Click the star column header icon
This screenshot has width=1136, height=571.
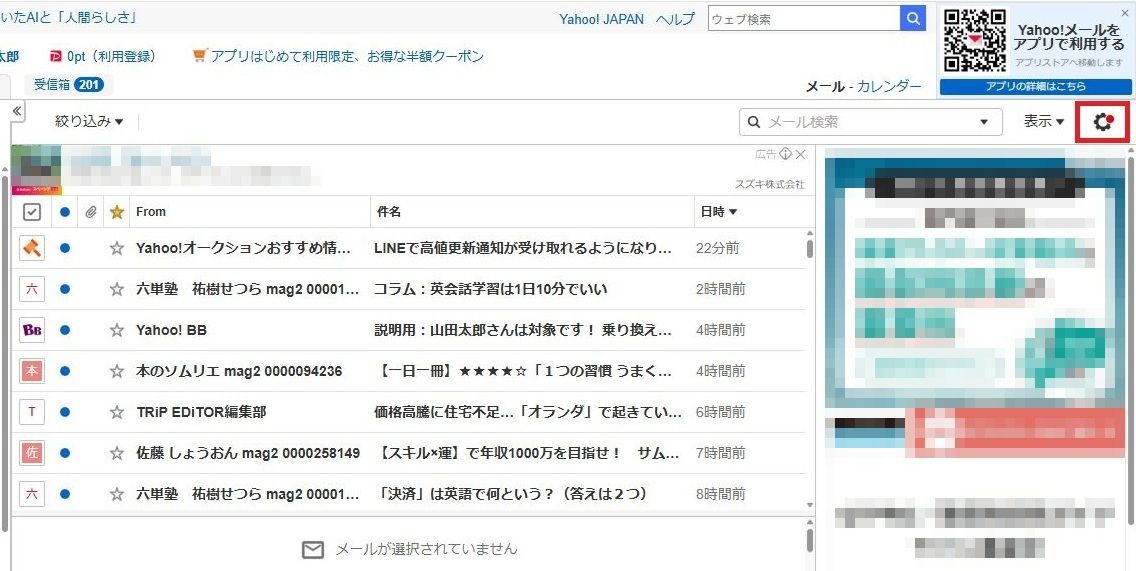[117, 212]
